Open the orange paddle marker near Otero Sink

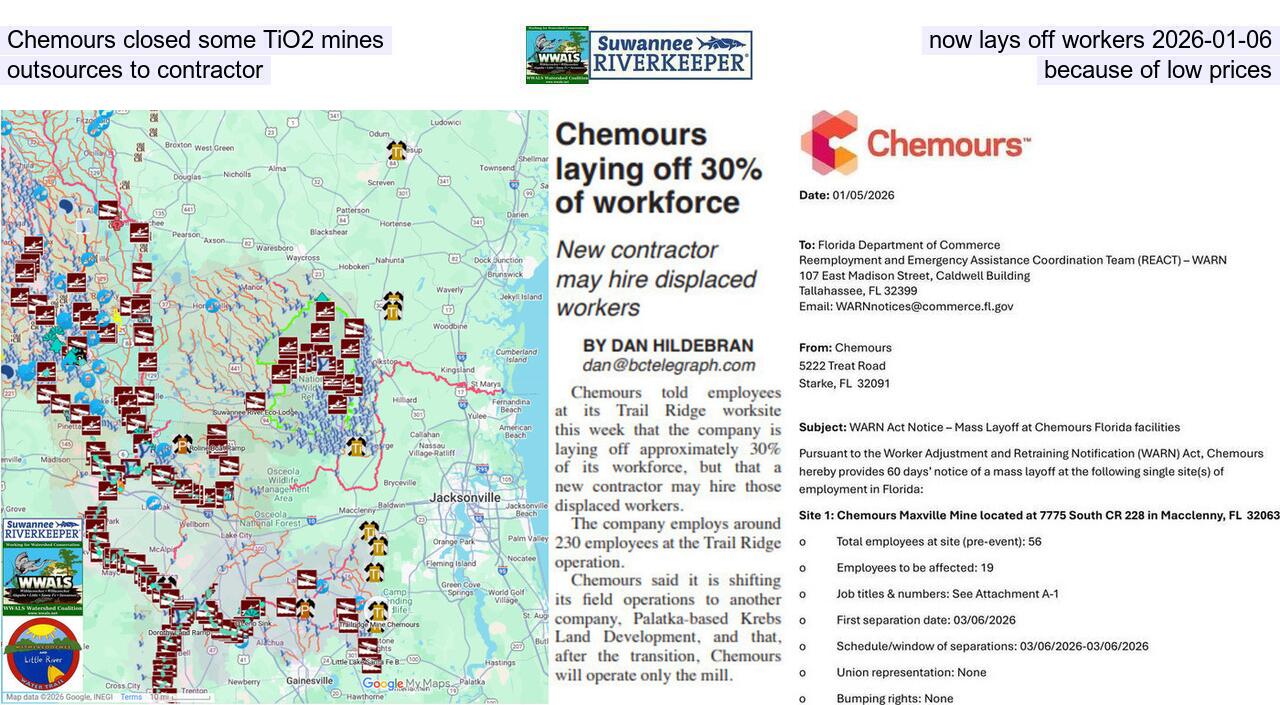pos(304,608)
